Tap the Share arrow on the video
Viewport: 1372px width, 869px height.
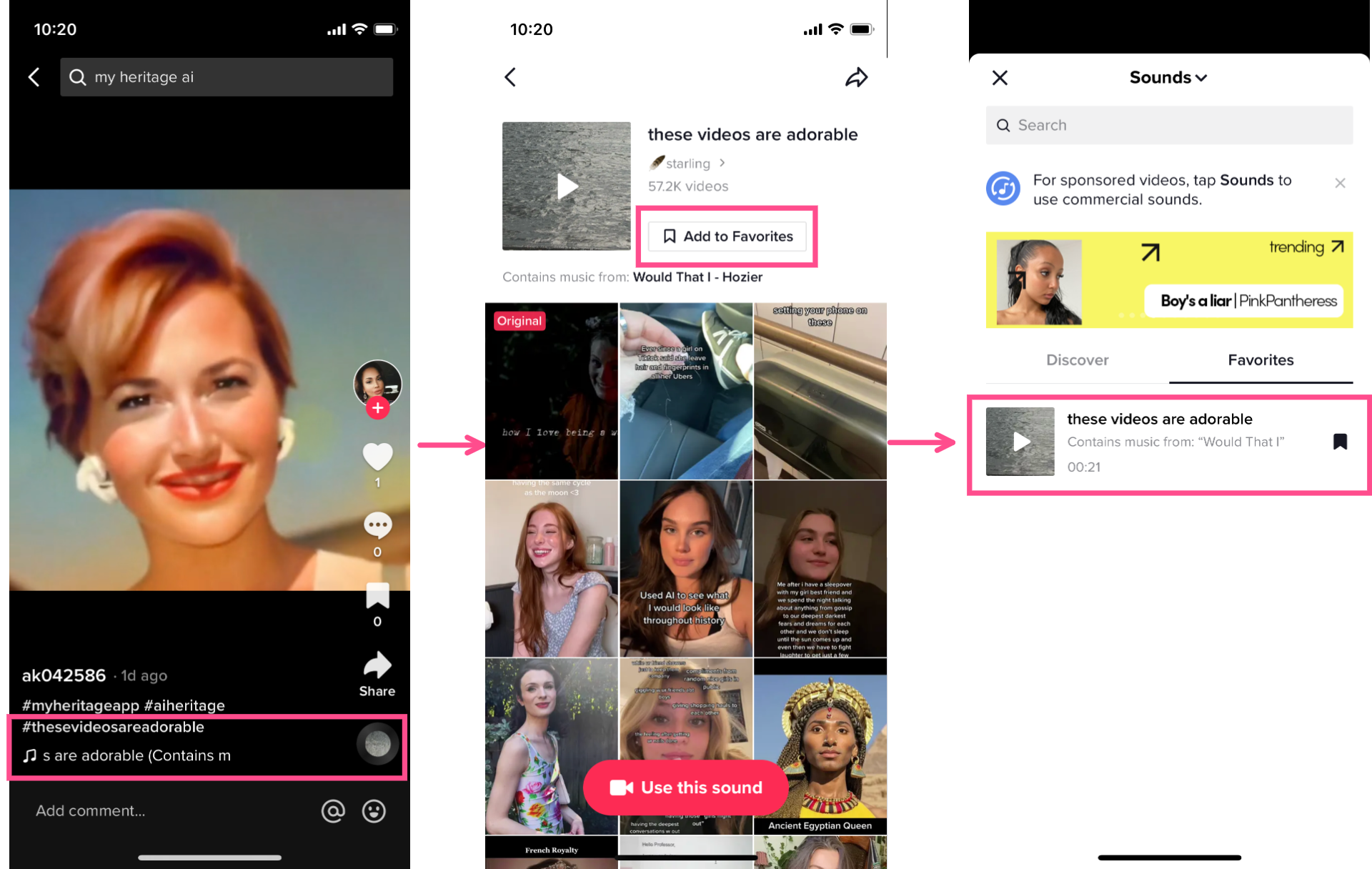coord(377,666)
